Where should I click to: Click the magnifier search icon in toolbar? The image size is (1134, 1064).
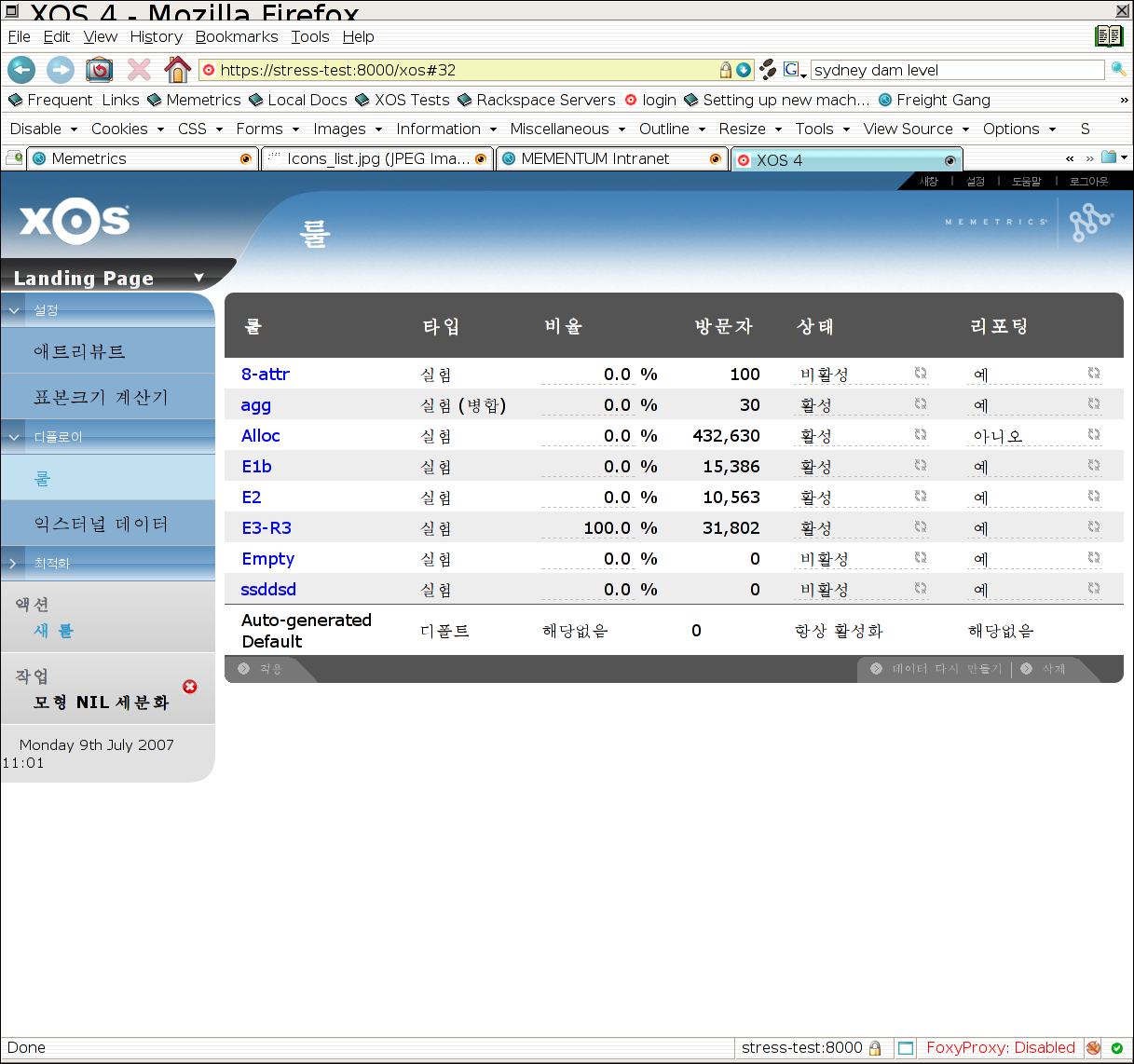[x=1118, y=70]
